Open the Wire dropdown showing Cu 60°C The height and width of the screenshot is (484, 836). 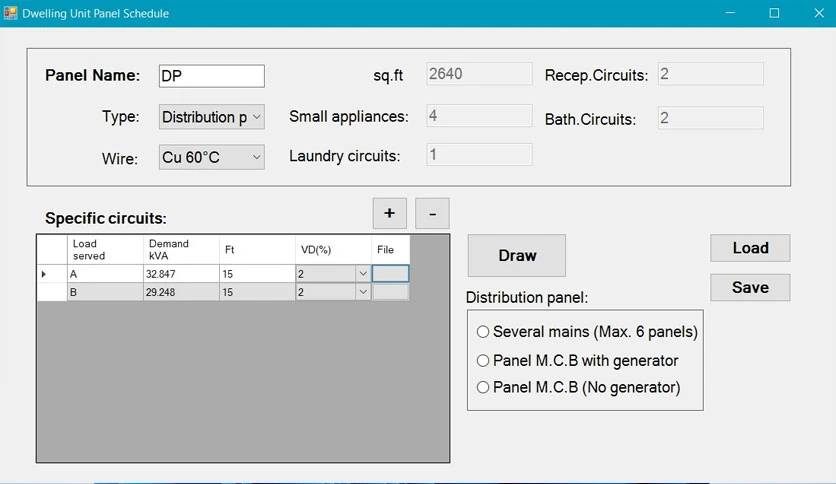pos(212,157)
